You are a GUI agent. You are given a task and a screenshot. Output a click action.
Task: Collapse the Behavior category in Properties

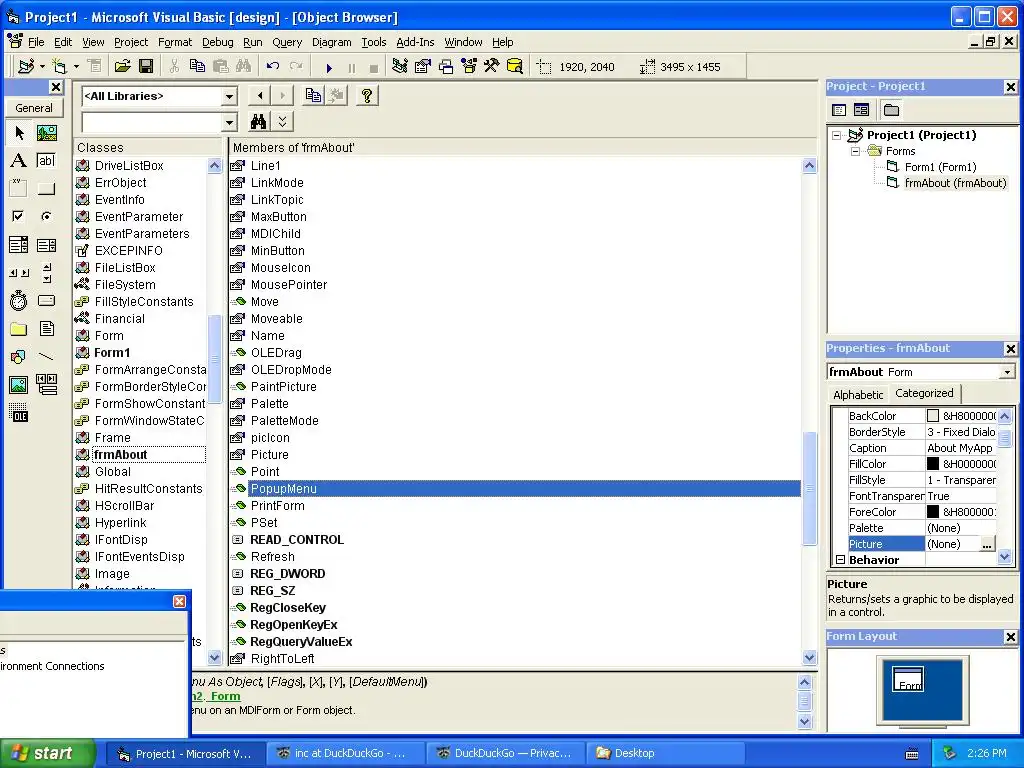(840, 560)
